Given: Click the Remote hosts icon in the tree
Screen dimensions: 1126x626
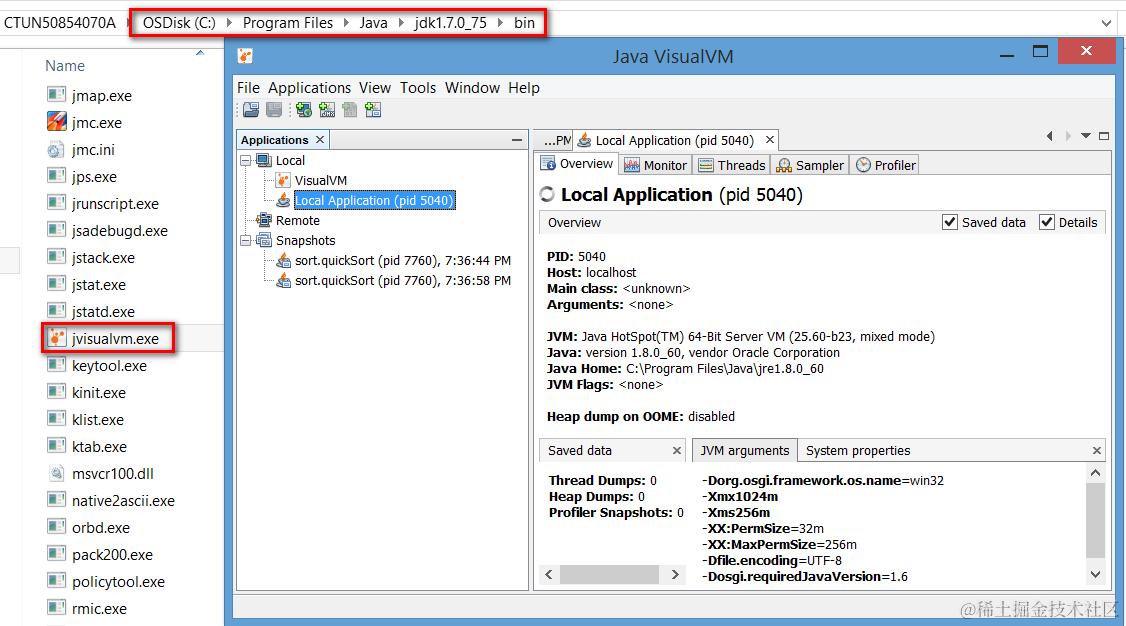Looking at the screenshot, I should tap(264, 220).
